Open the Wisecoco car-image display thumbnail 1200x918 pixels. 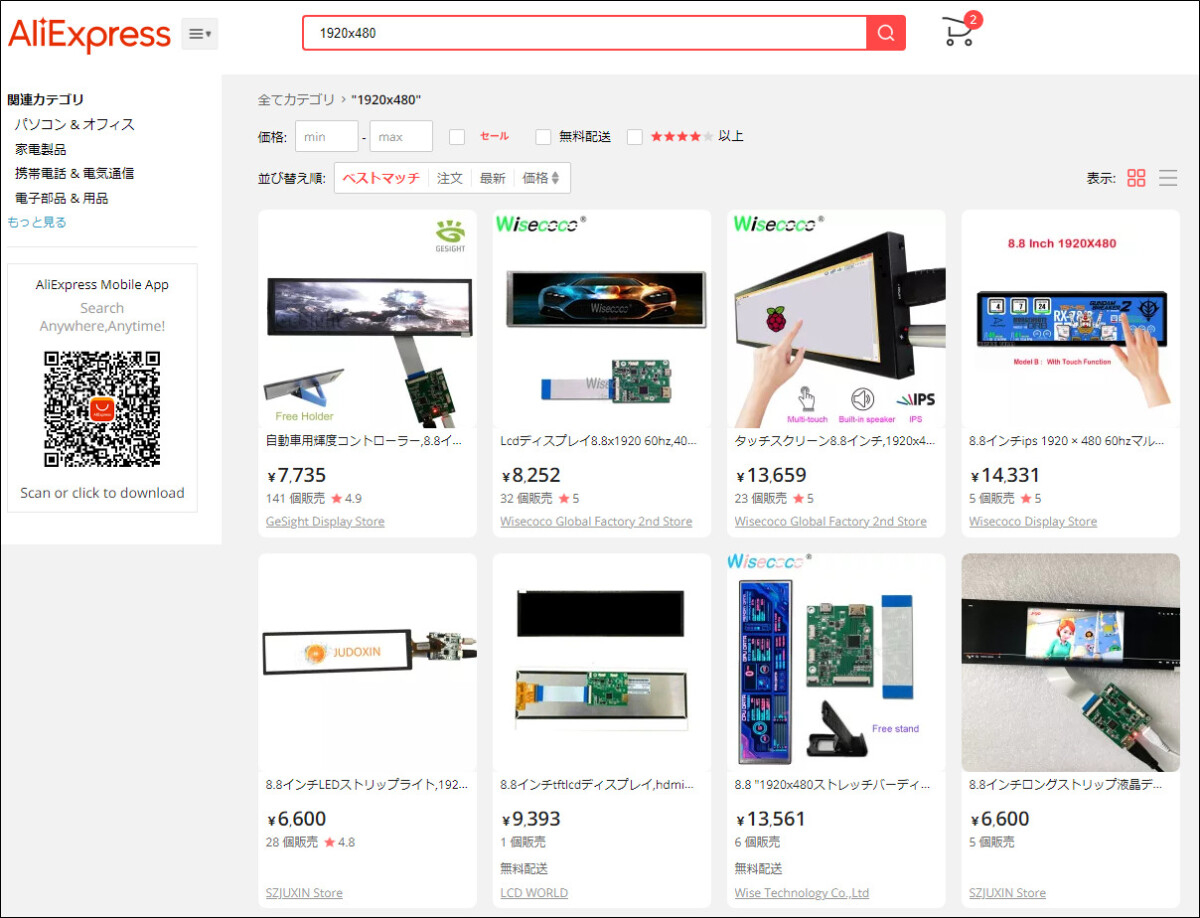point(602,319)
